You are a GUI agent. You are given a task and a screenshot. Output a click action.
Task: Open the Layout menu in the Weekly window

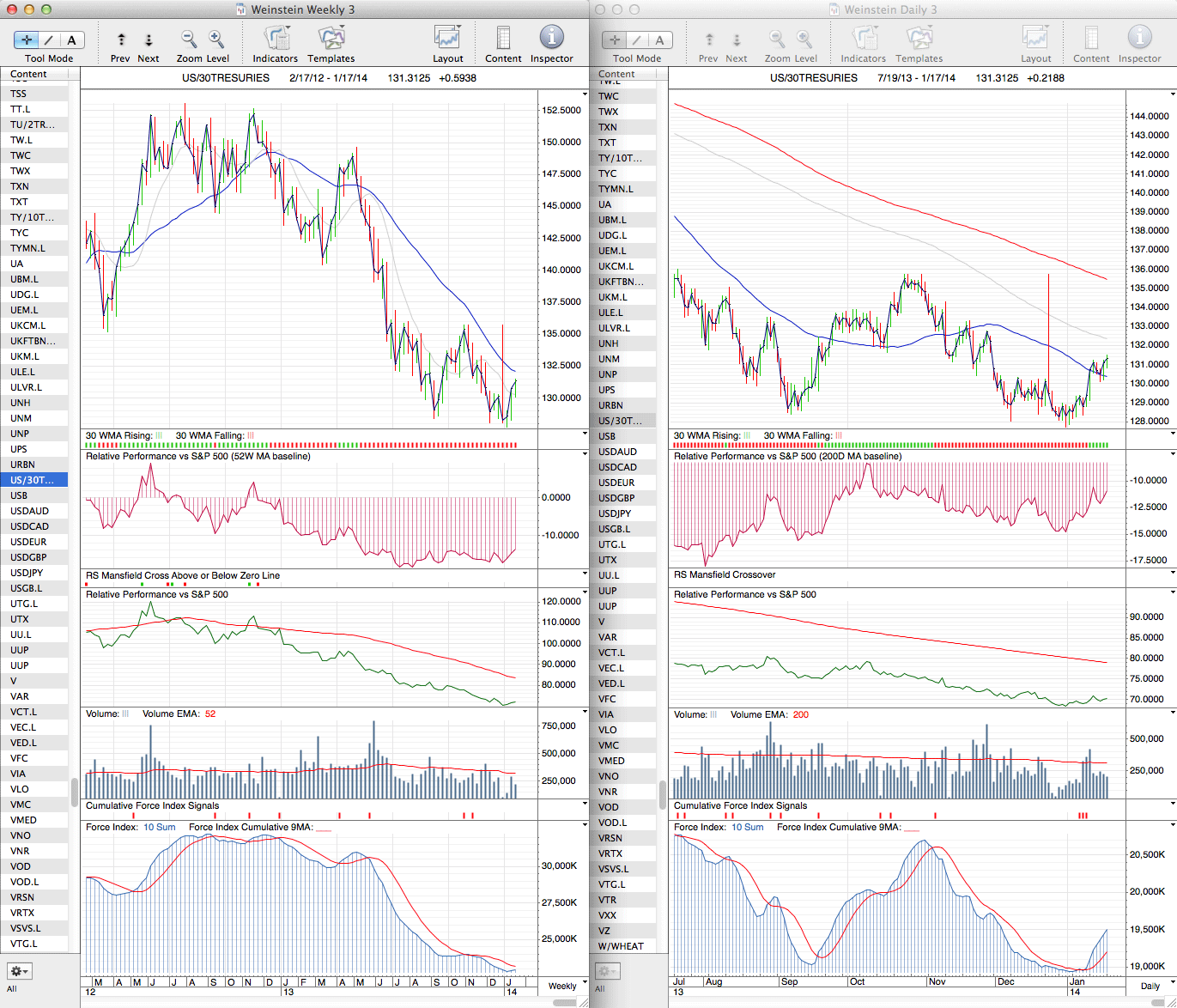tap(447, 39)
